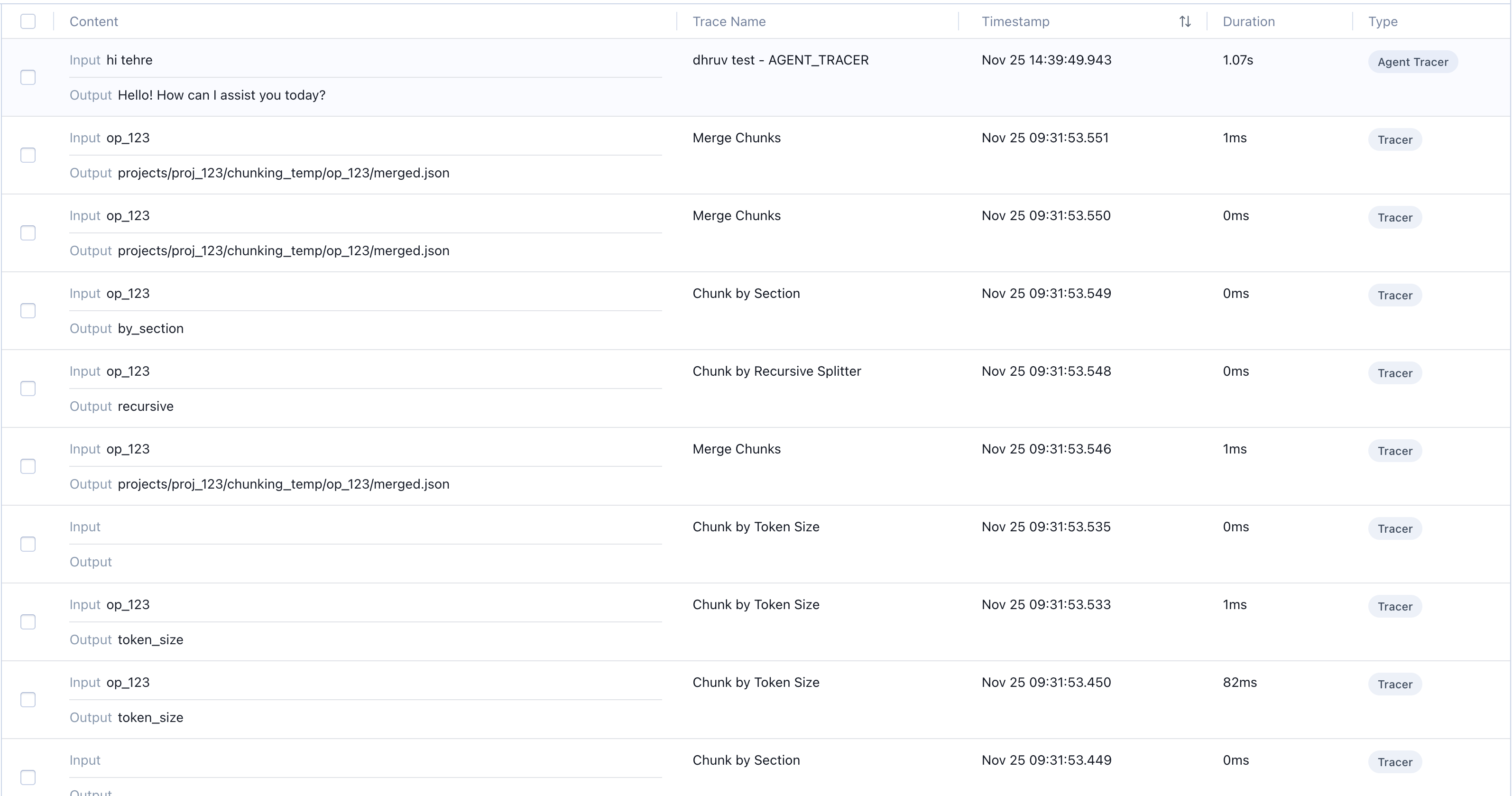Open the dhruv test - AGENT_TRACER trace
This screenshot has width=1512, height=796.
click(x=780, y=60)
